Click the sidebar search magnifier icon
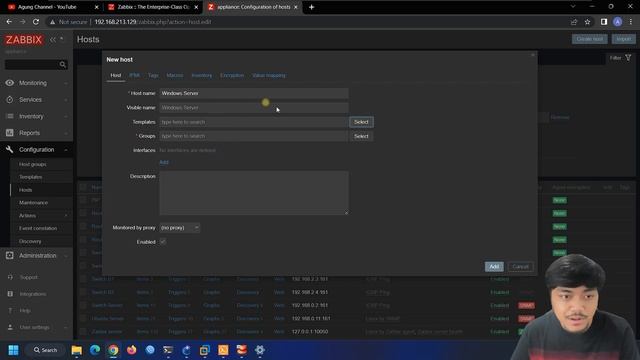Screen dimensions: 640x360 [x=62, y=64]
